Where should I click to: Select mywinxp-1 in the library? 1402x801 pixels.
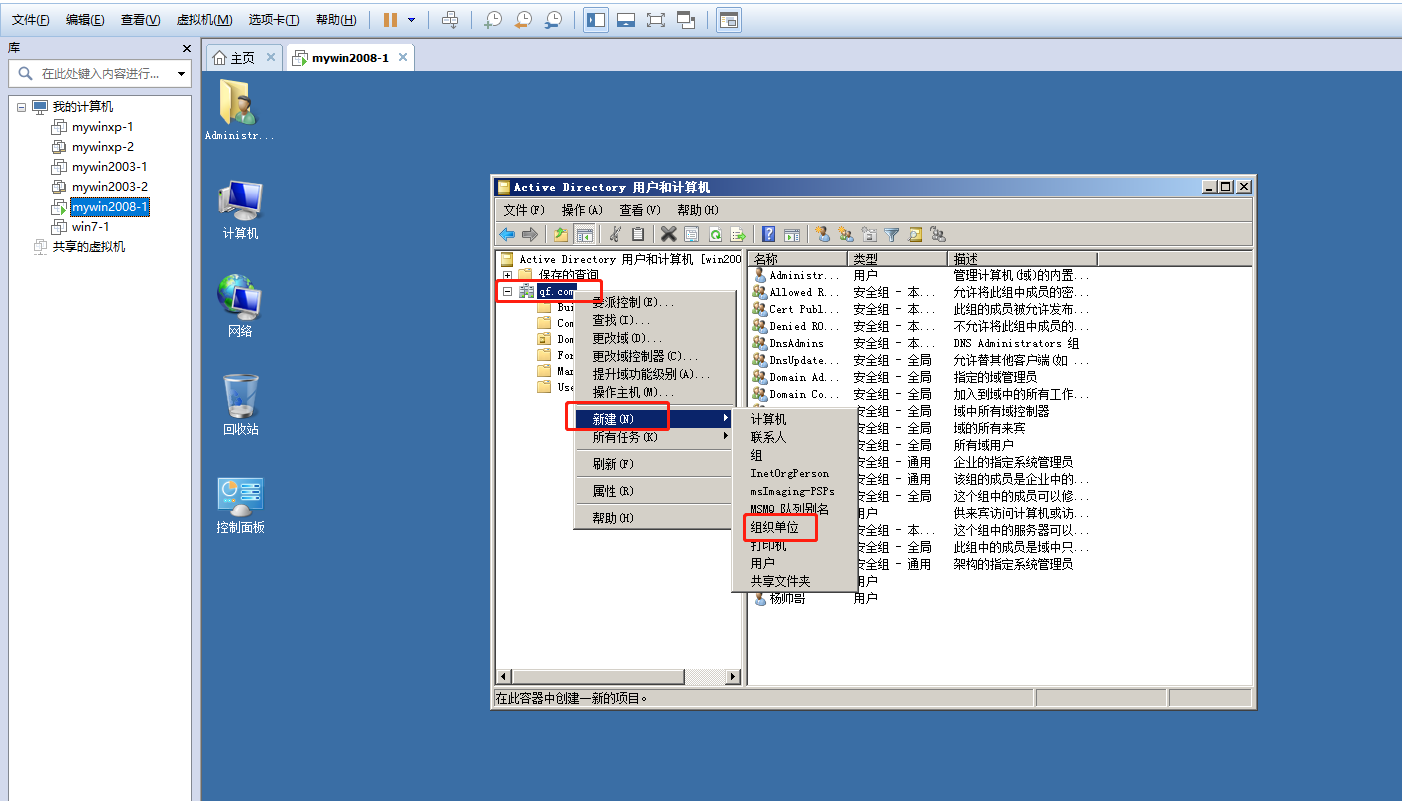[x=102, y=127]
